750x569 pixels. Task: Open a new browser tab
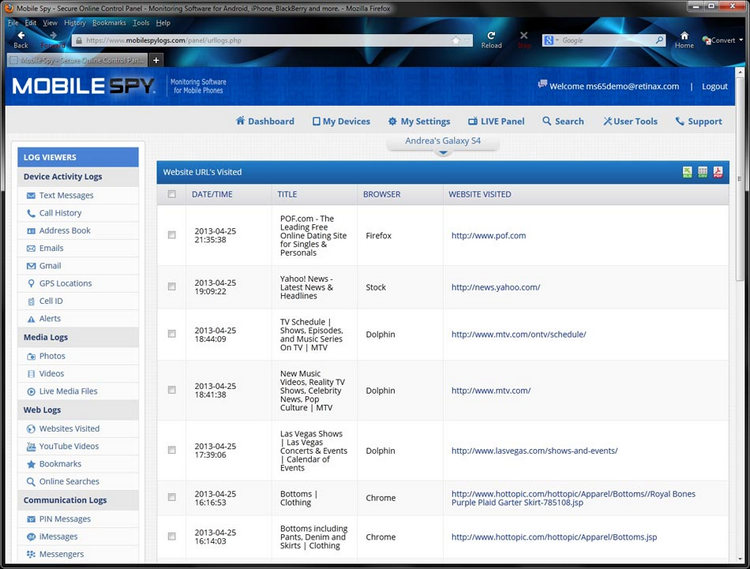coord(156,60)
